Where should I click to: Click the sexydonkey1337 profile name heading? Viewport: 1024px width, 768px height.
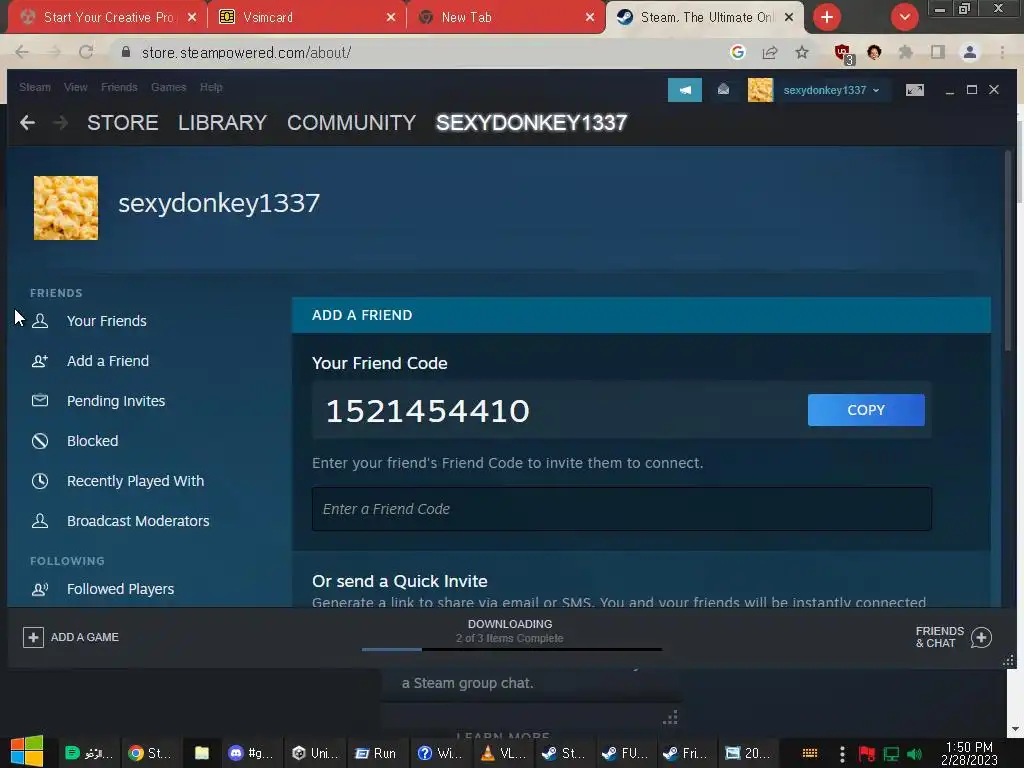pos(219,203)
